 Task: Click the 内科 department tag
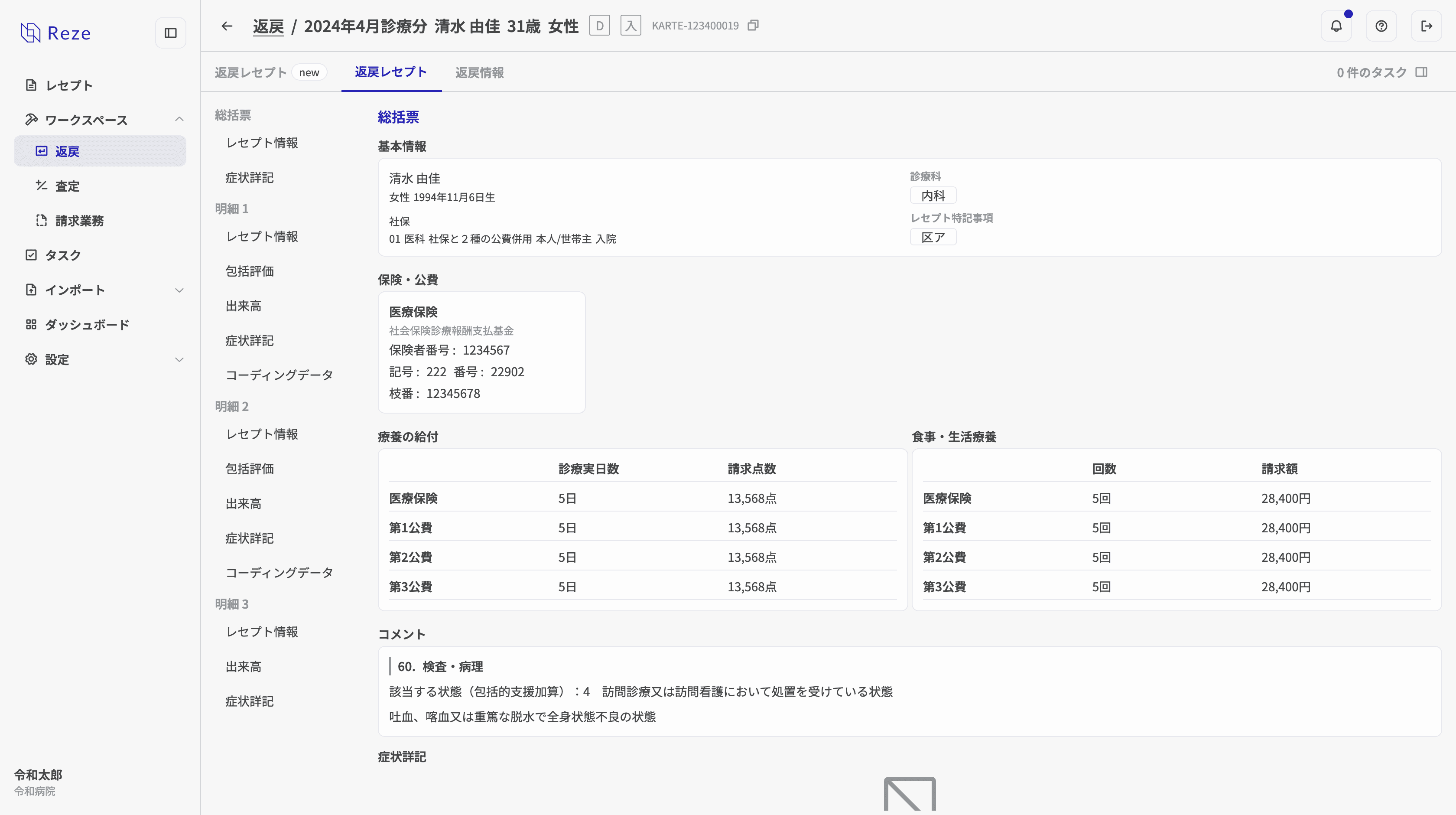933,196
